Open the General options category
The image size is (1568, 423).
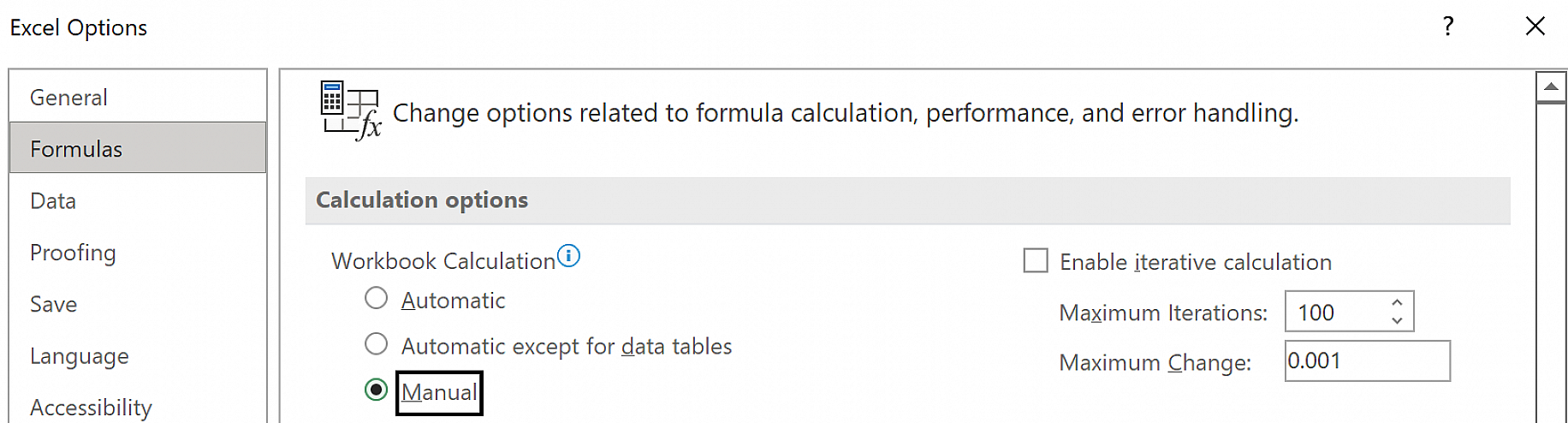click(138, 97)
